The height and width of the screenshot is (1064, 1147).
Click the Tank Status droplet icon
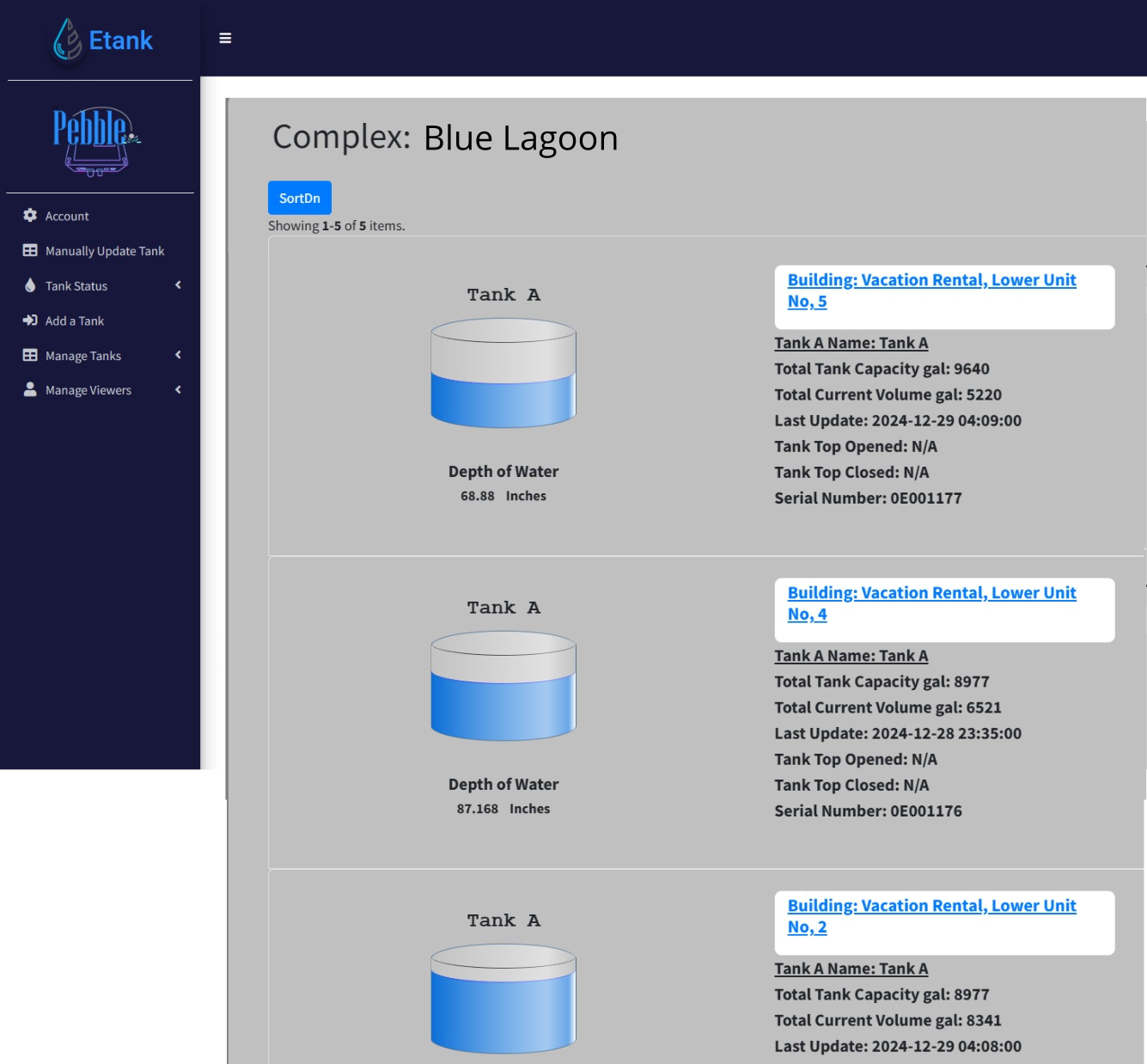(30, 285)
